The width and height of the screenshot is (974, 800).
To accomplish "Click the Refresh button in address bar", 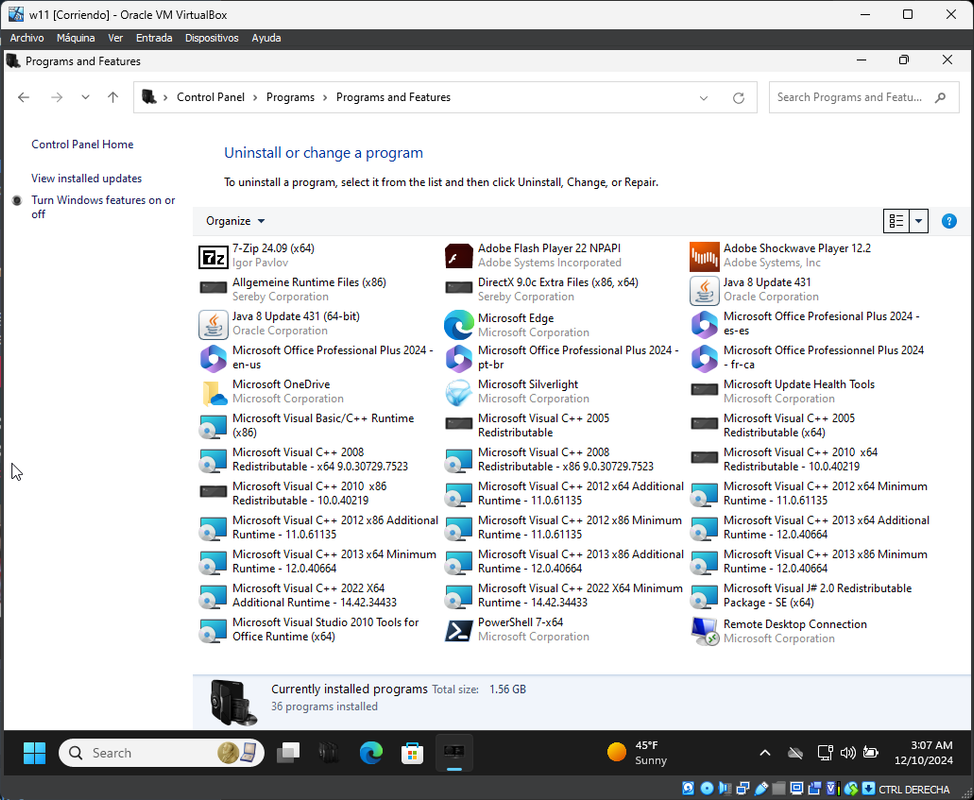I will click(x=738, y=98).
